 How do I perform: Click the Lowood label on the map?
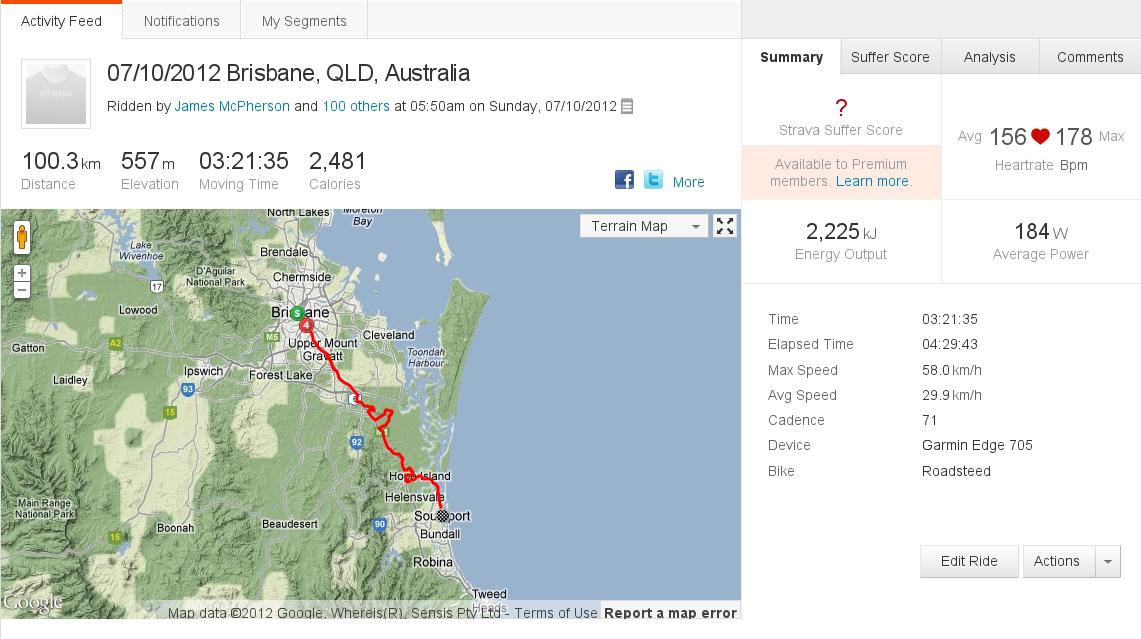(x=138, y=310)
